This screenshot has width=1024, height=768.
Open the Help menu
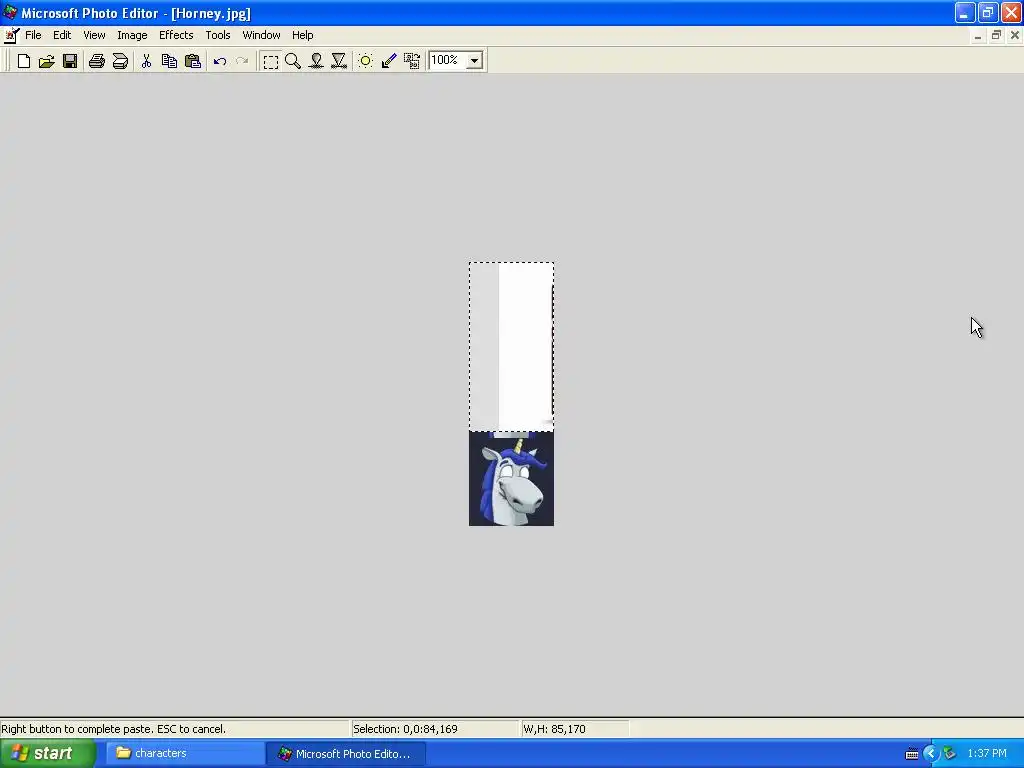point(302,35)
